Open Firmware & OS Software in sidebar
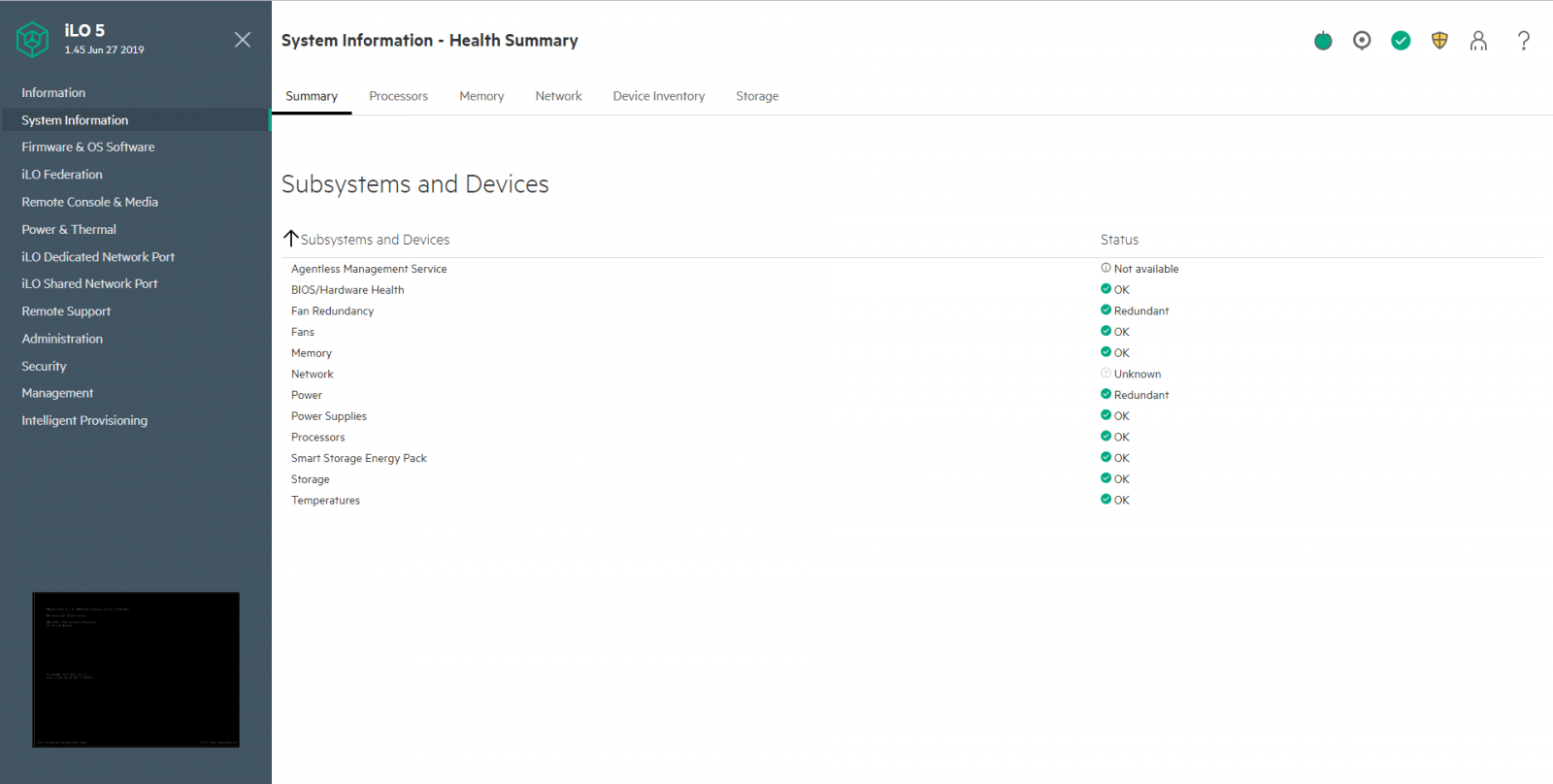Image resolution: width=1553 pixels, height=784 pixels. click(88, 147)
